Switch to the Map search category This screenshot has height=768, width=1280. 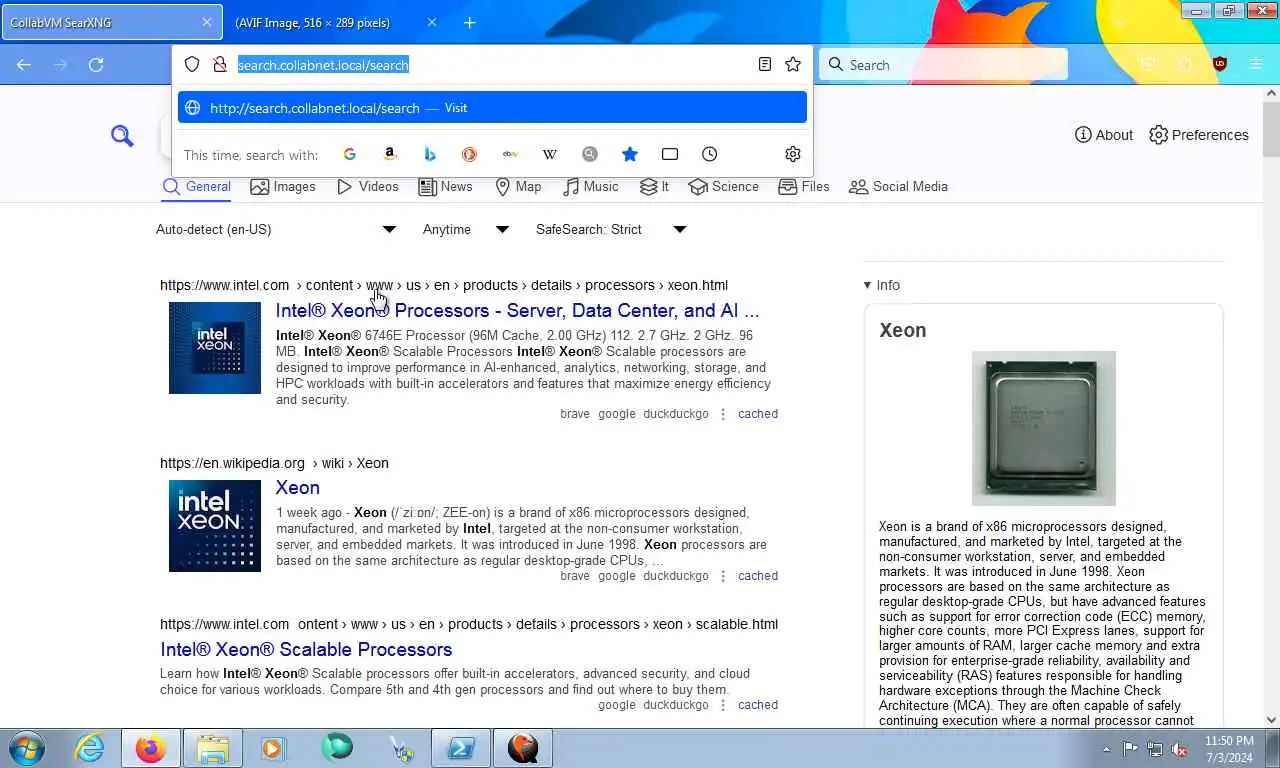click(519, 187)
